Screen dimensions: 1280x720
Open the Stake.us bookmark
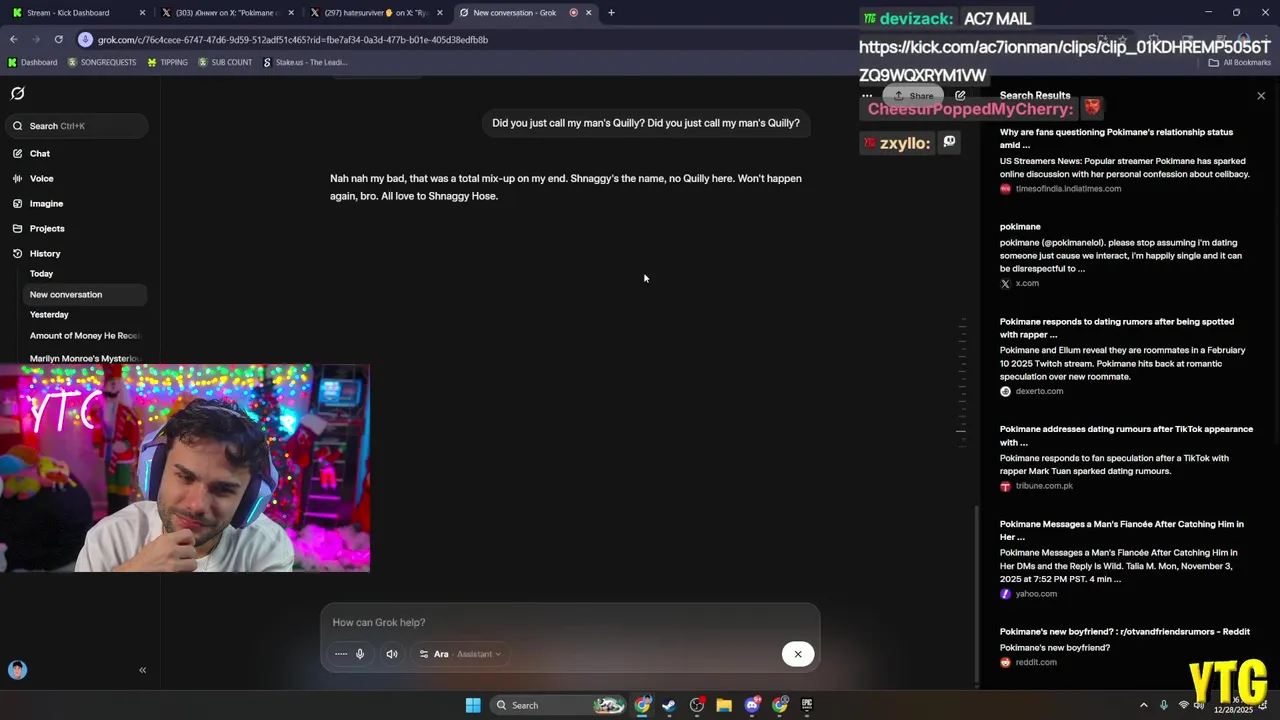tap(304, 62)
